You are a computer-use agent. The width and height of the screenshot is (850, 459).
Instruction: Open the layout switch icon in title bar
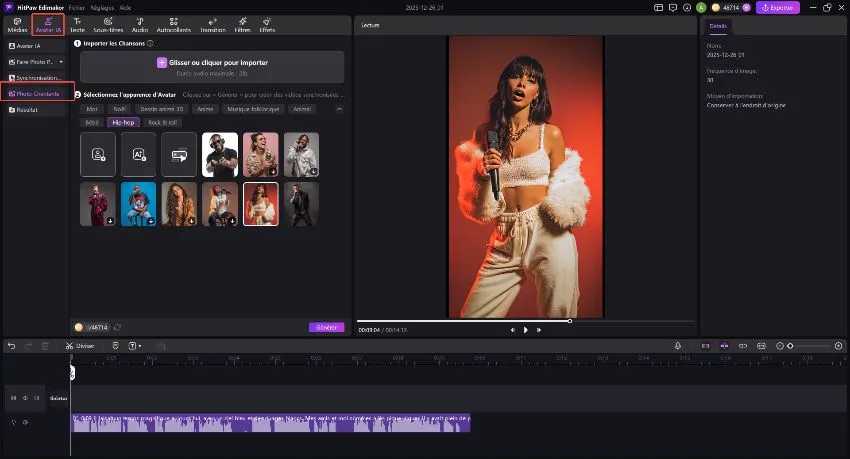click(659, 8)
